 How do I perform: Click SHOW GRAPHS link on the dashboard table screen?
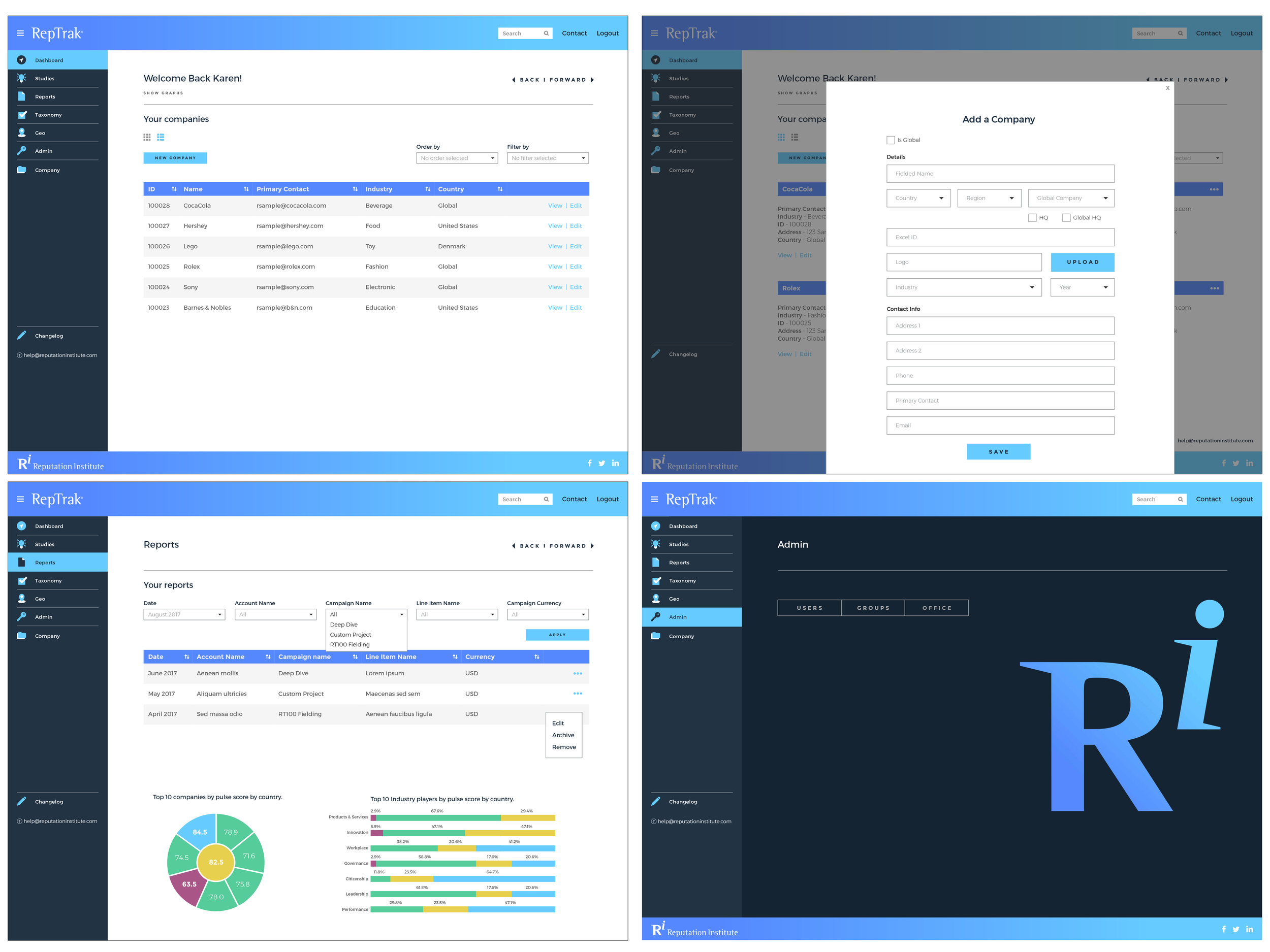(164, 93)
